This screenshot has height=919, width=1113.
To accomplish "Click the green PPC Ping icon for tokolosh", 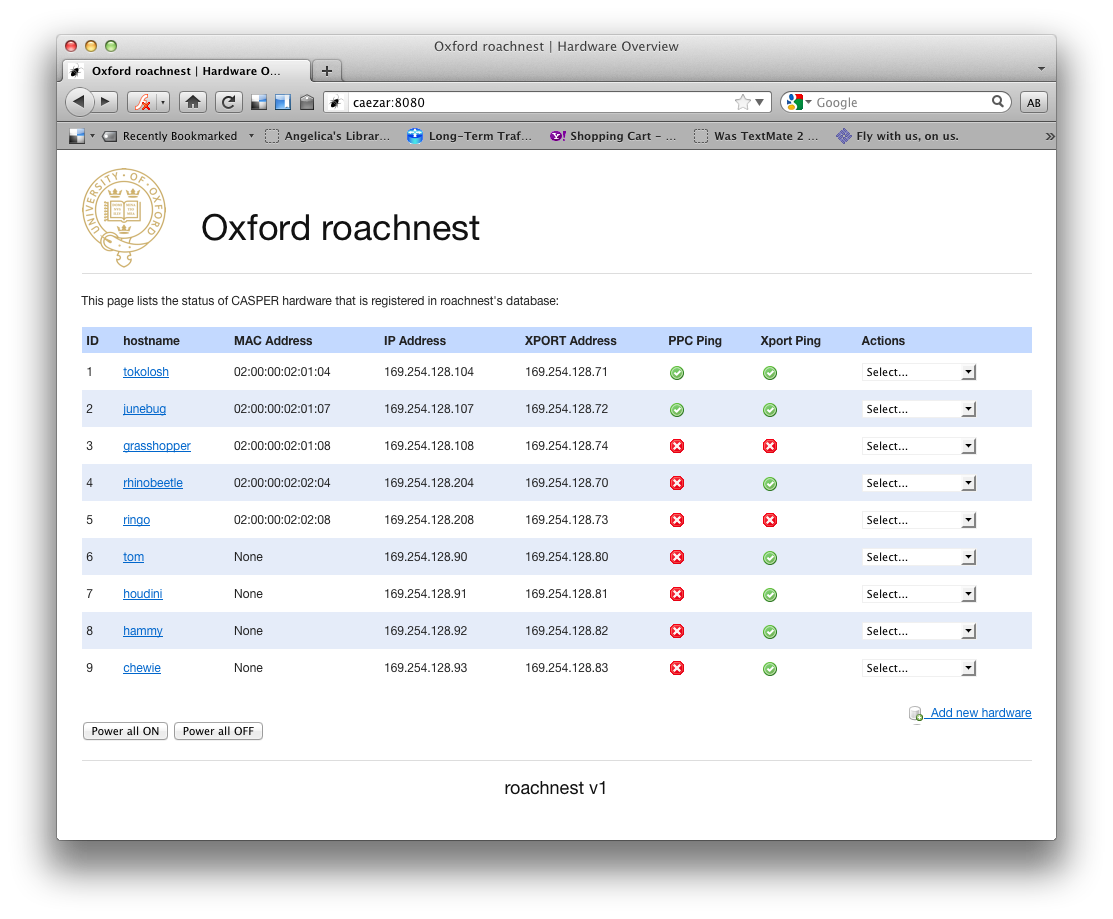I will pos(677,373).
